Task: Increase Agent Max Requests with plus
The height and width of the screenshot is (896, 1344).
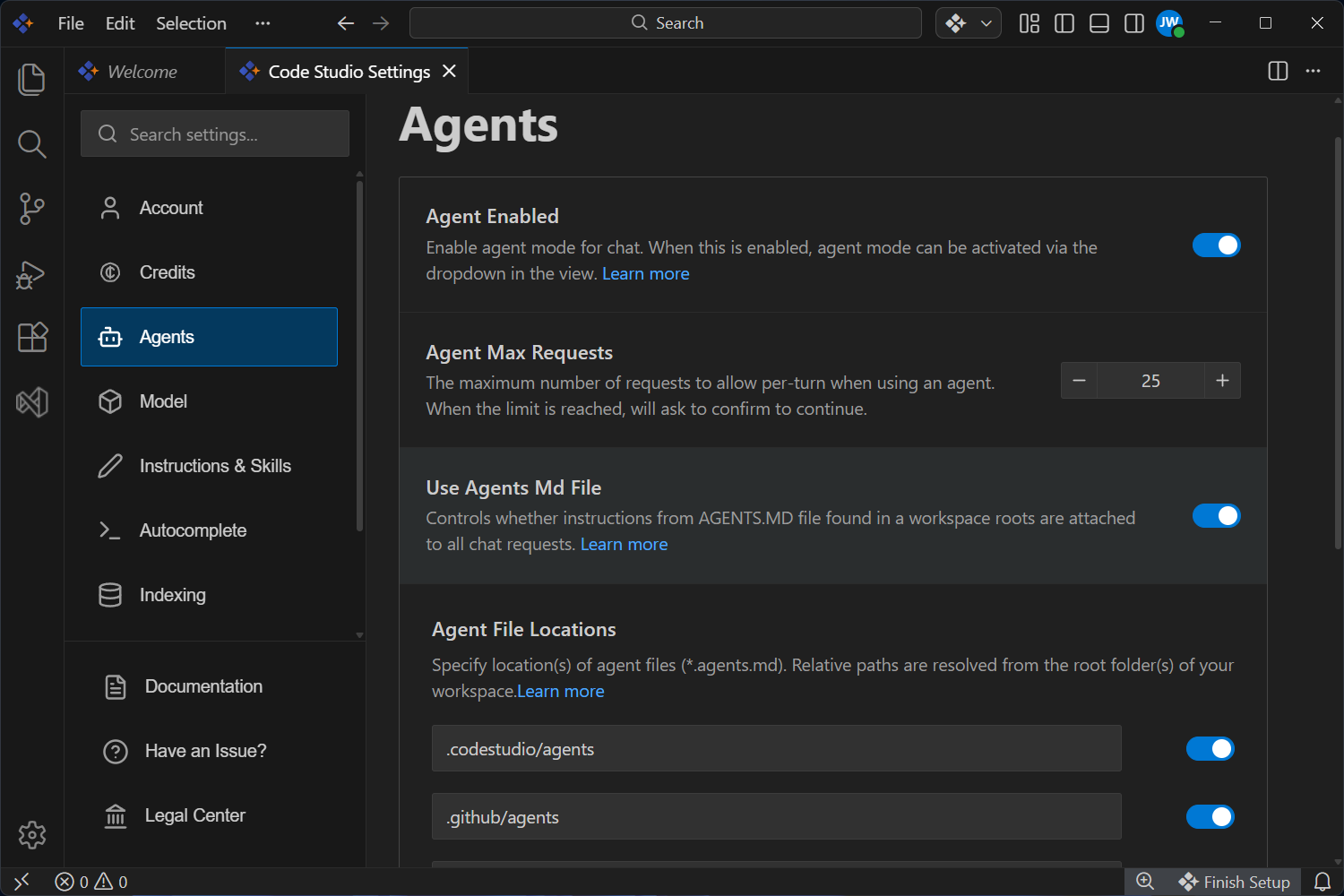Action: point(1222,381)
